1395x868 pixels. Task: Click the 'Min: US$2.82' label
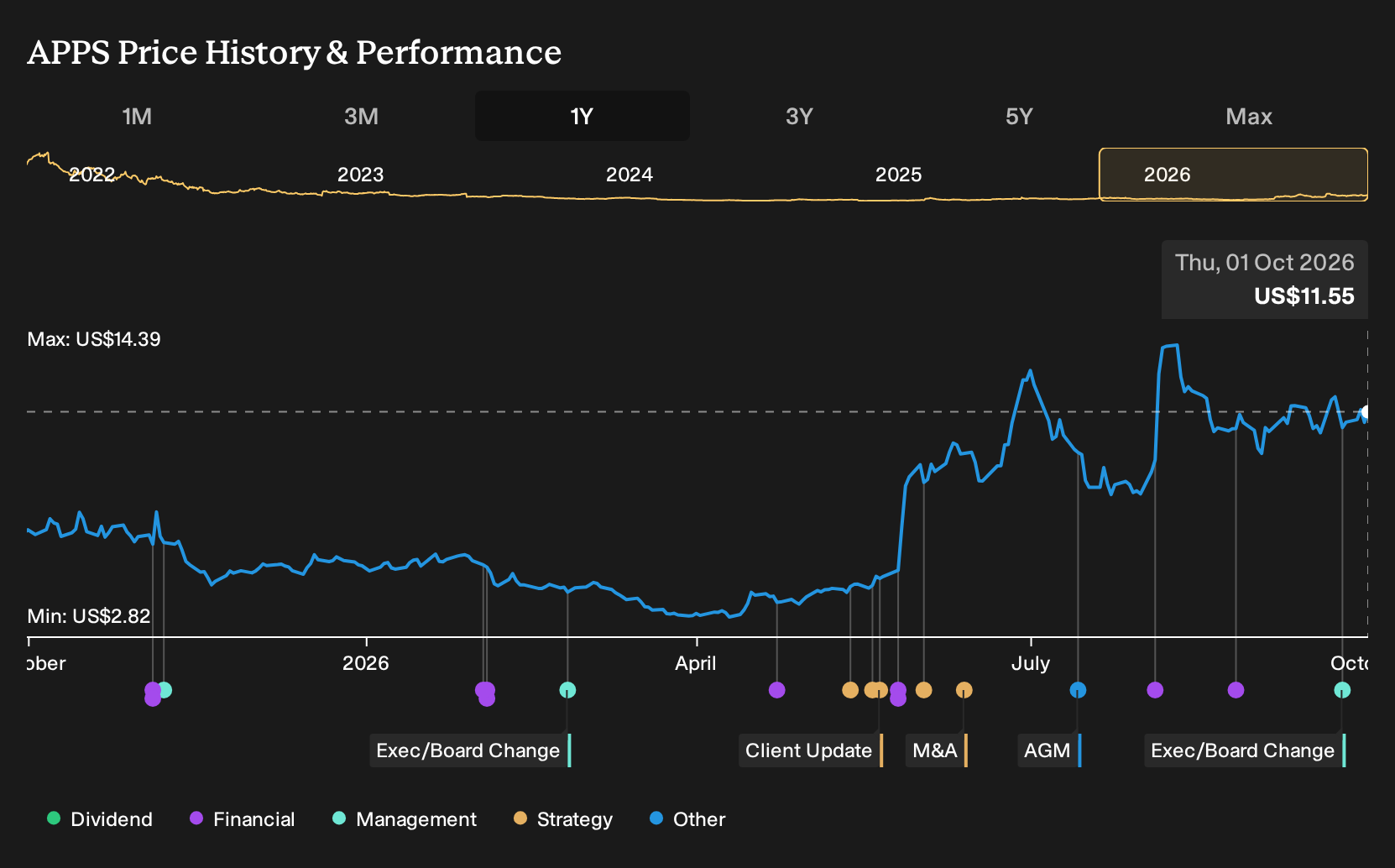(89, 616)
